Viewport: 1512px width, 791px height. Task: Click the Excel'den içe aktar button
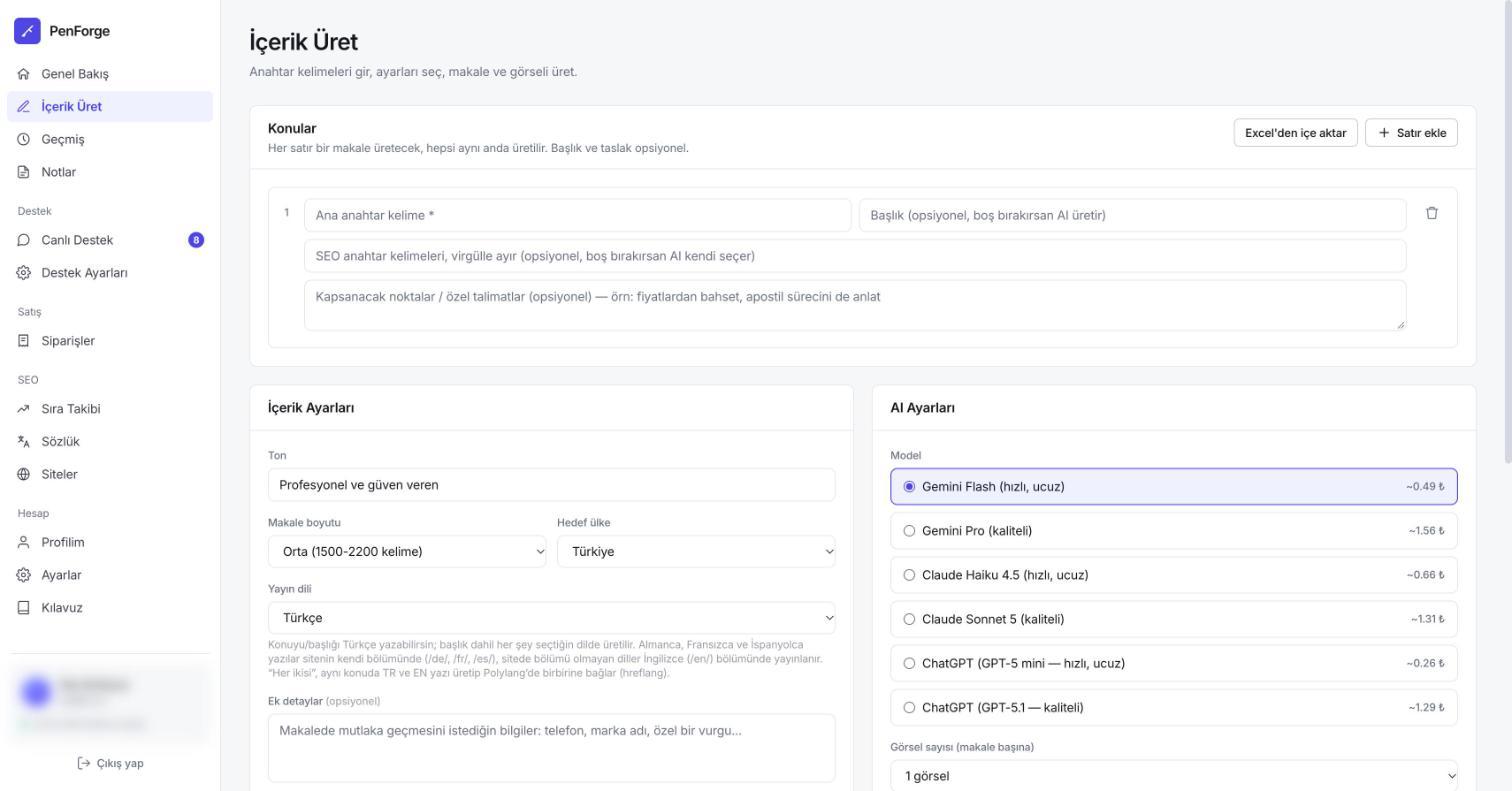click(1296, 133)
